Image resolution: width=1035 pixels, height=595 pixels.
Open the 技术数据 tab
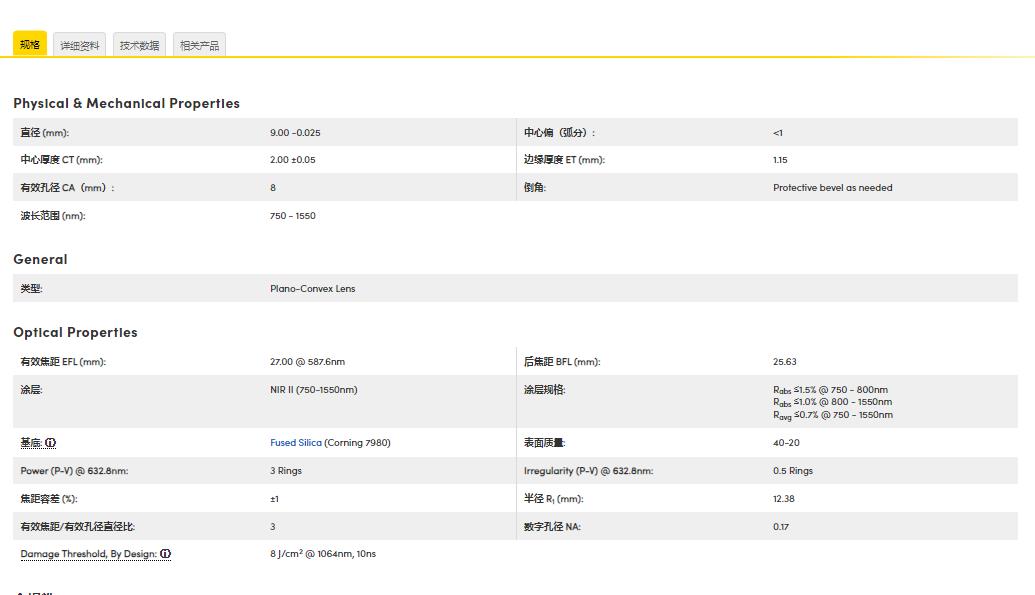[x=139, y=46]
